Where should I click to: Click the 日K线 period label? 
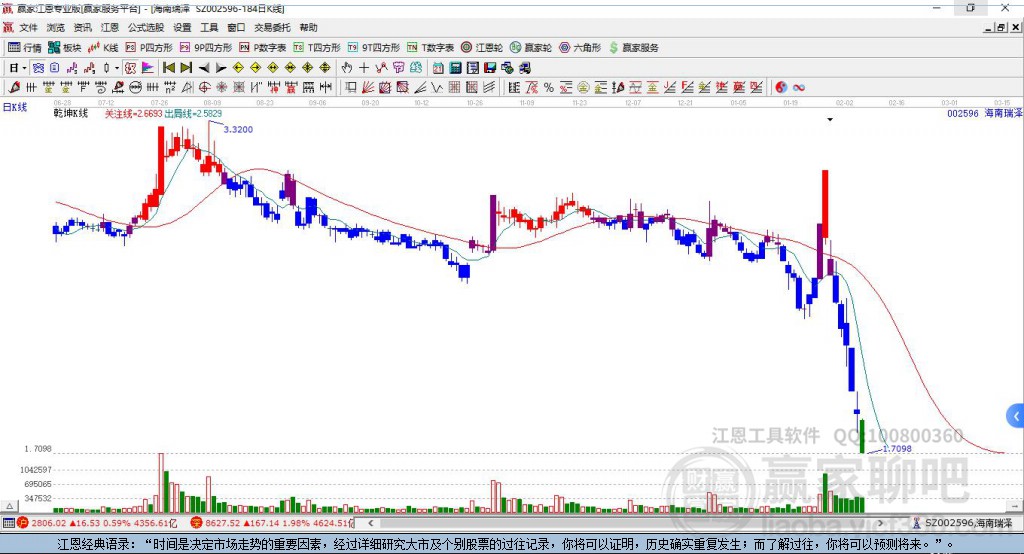pyautogui.click(x=15, y=108)
